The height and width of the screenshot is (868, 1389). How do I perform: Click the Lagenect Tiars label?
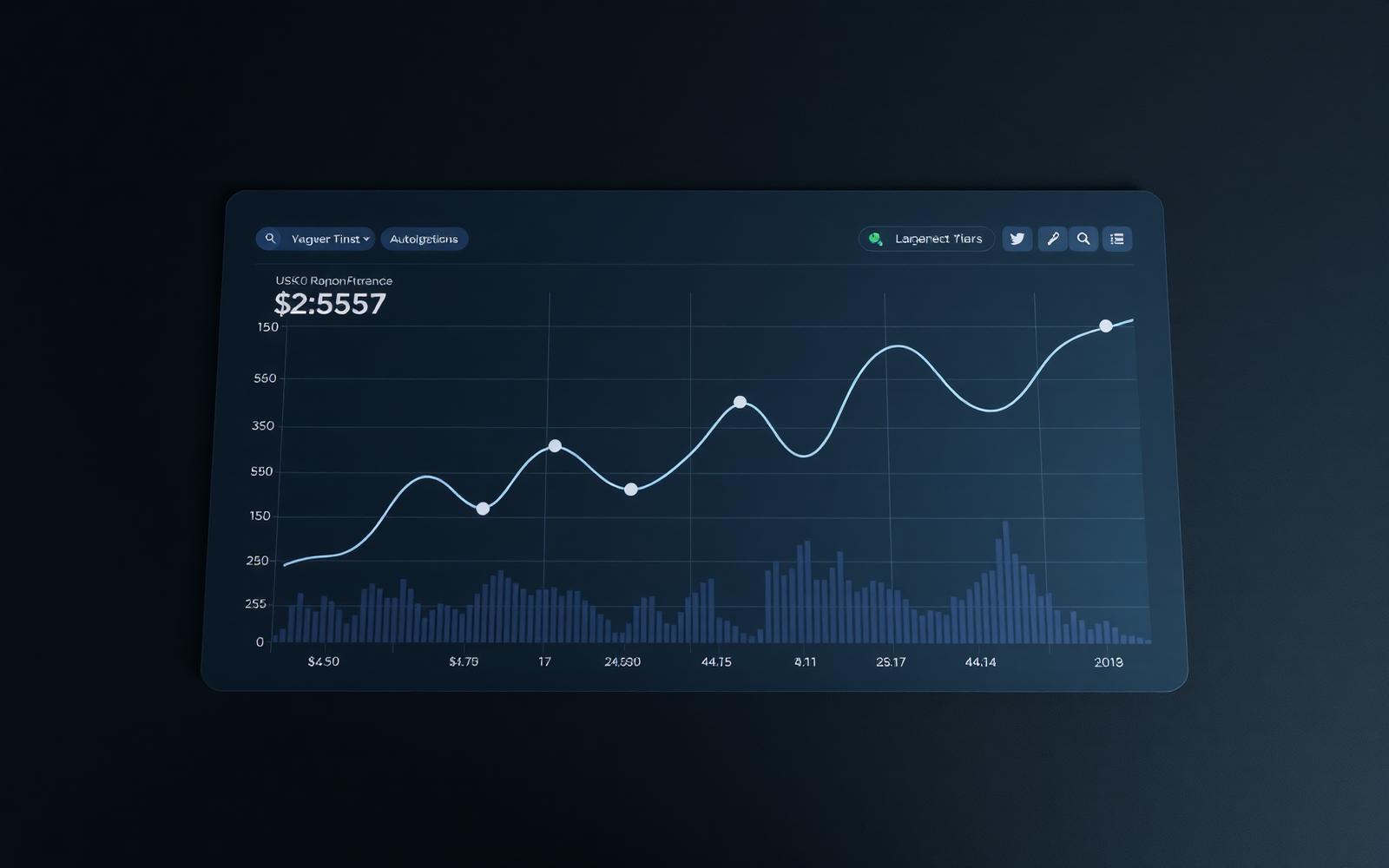click(938, 239)
